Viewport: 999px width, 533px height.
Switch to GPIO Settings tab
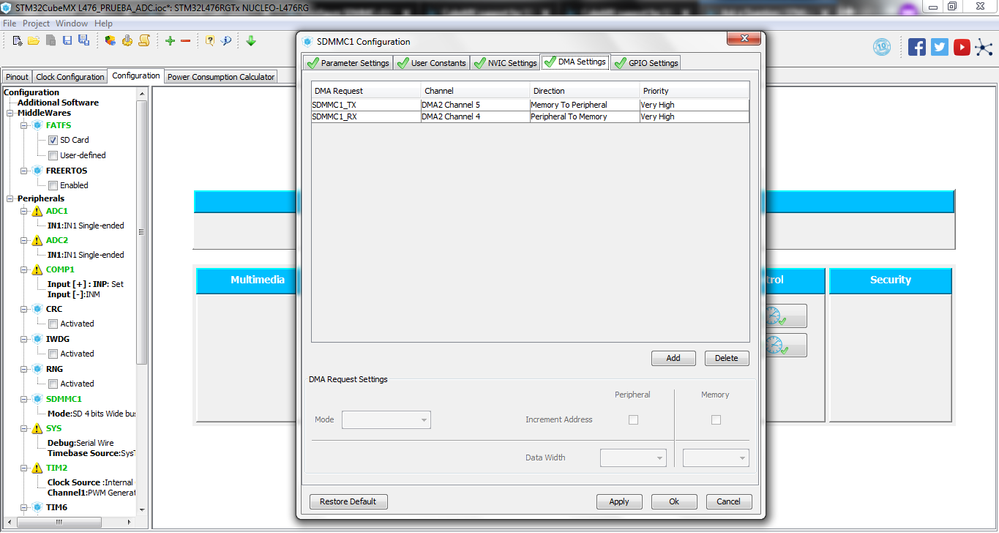[646, 63]
